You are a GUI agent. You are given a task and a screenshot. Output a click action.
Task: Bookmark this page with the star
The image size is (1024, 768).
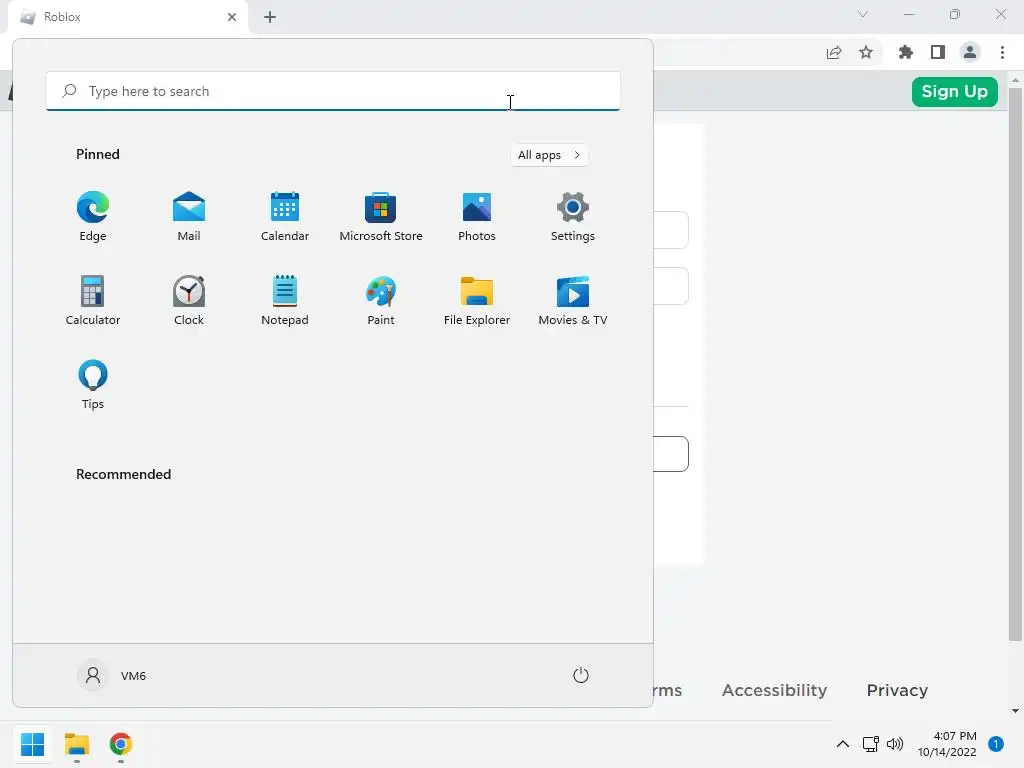click(x=866, y=52)
